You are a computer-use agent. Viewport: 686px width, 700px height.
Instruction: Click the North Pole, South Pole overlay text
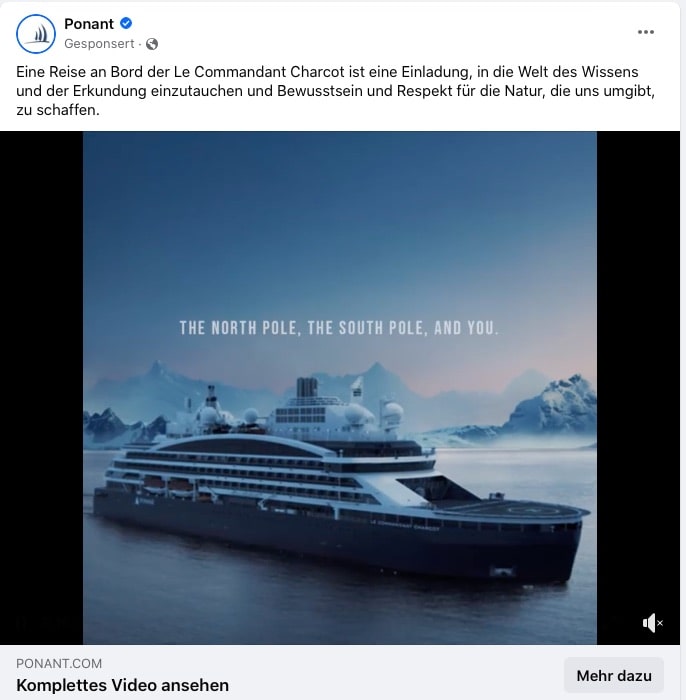(x=339, y=328)
